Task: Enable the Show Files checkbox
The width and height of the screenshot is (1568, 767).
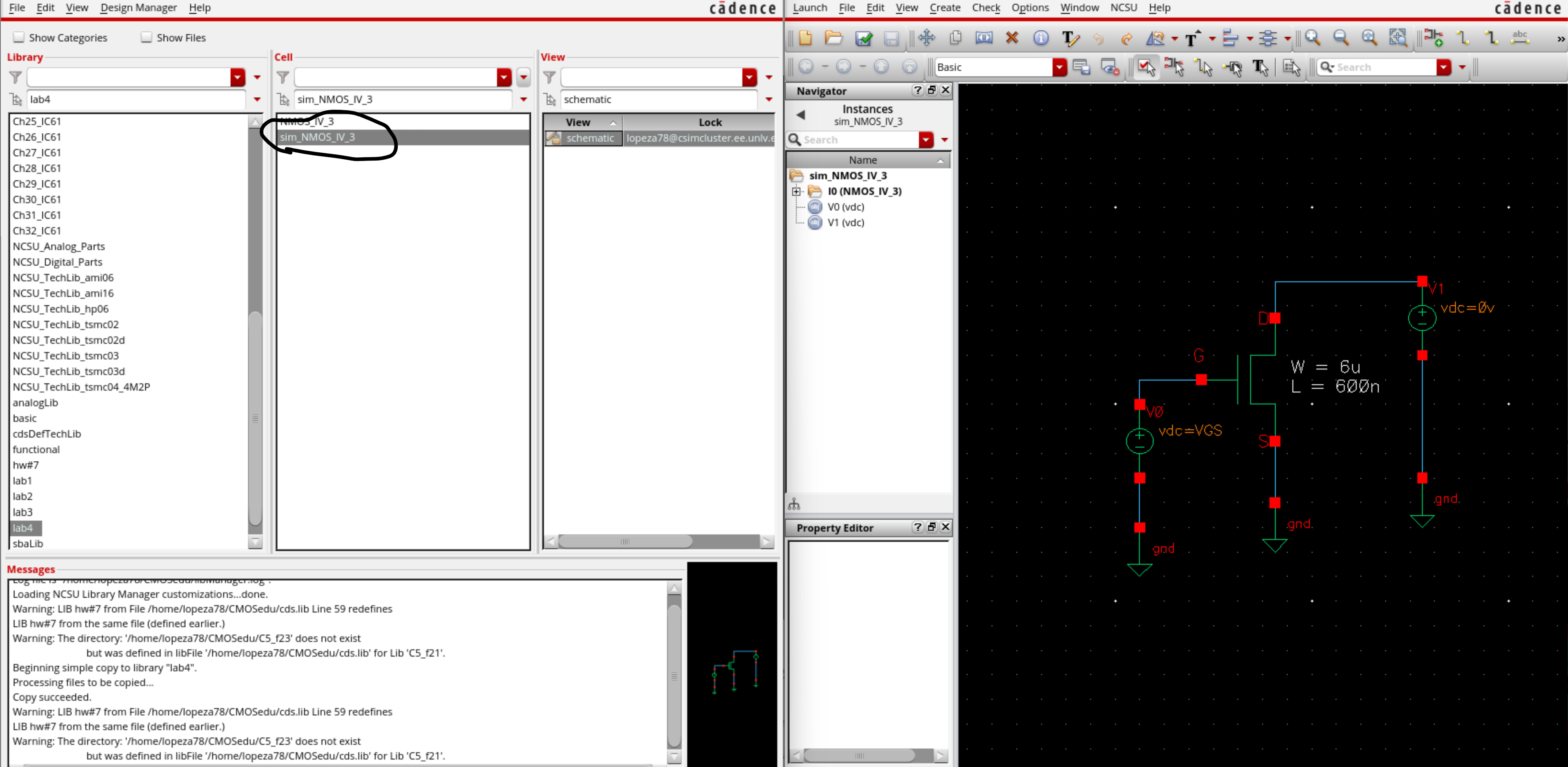Action: click(x=146, y=37)
